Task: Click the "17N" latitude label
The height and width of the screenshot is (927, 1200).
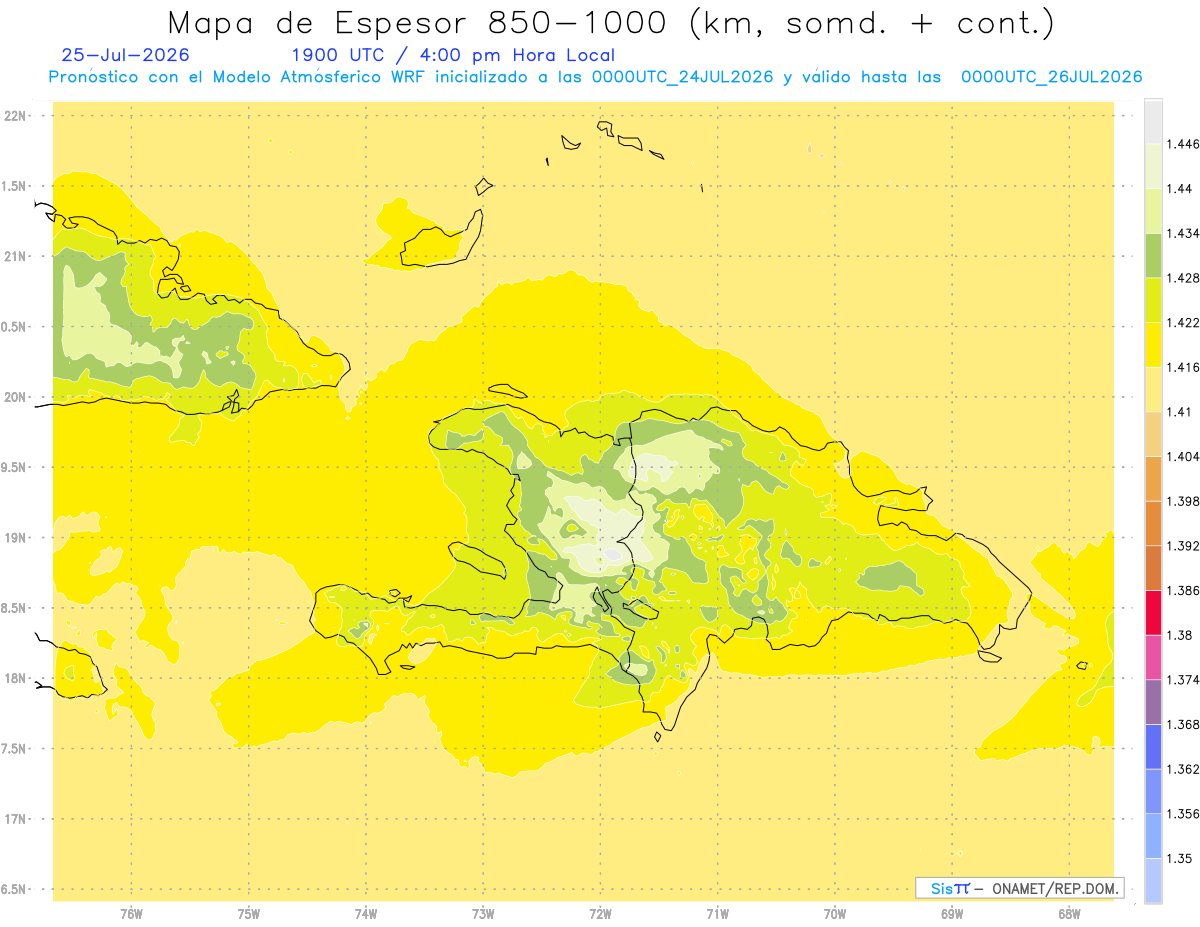Action: (x=15, y=819)
